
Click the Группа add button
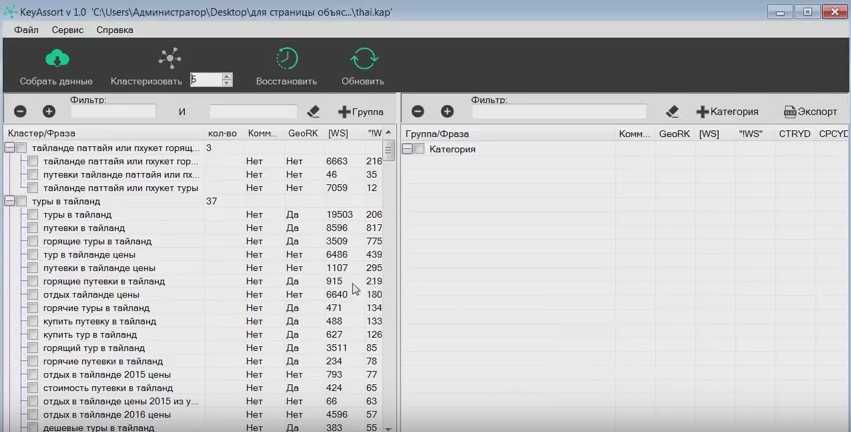[360, 112]
